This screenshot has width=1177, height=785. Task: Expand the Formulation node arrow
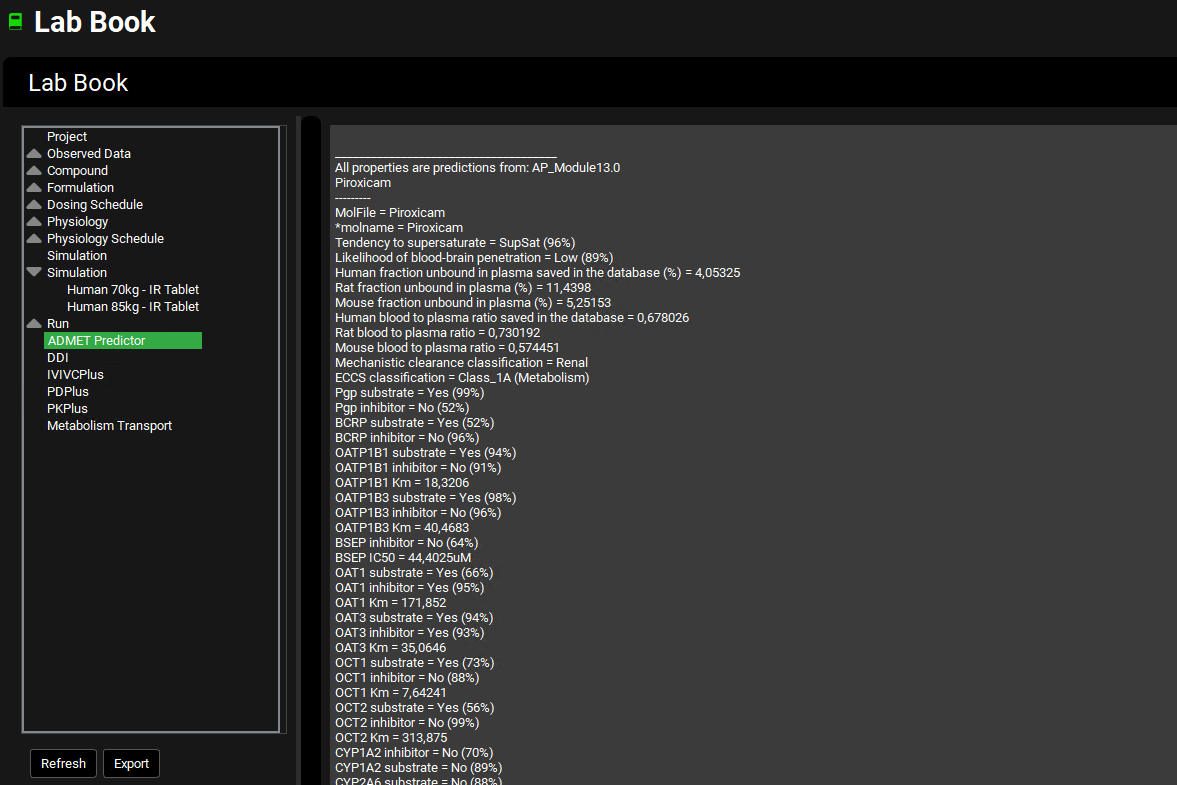[34, 188]
